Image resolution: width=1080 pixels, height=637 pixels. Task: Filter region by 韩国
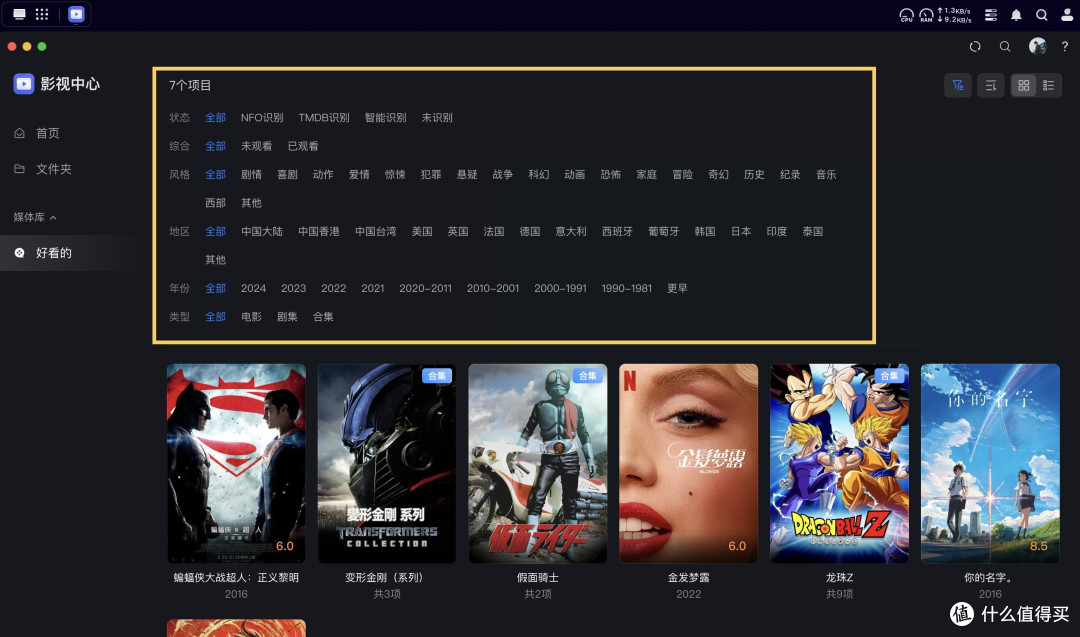(705, 231)
